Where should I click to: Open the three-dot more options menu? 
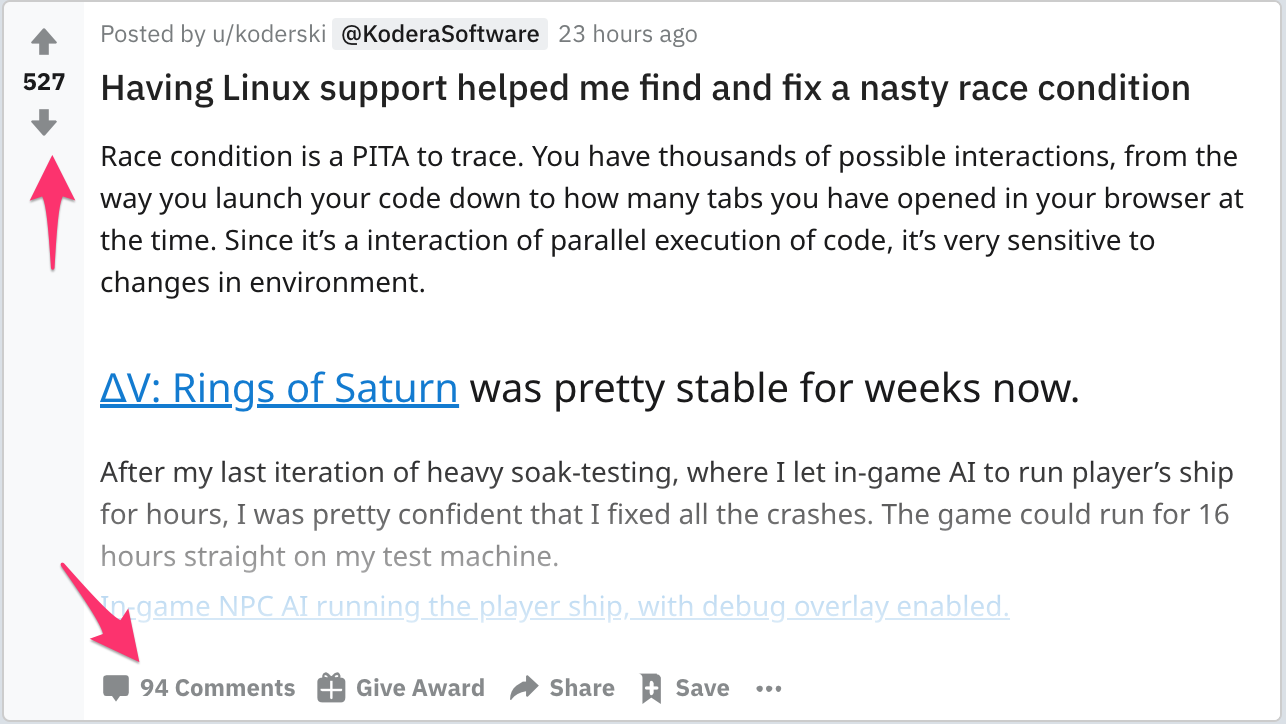768,688
